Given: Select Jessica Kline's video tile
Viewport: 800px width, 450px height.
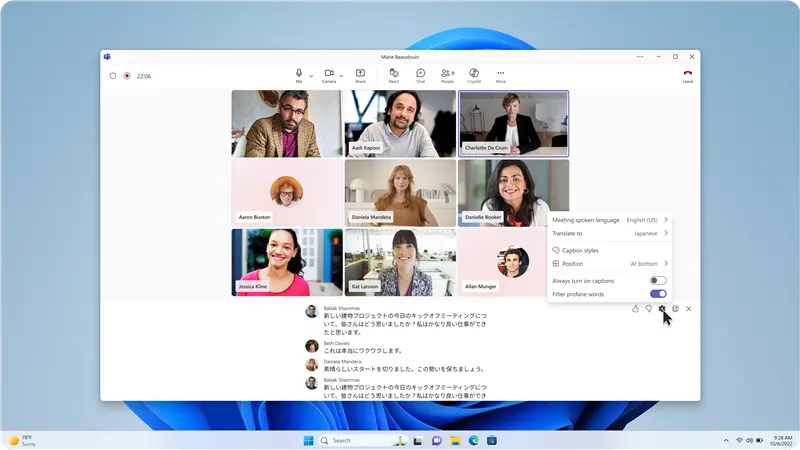Looking at the screenshot, I should pyautogui.click(x=287, y=262).
